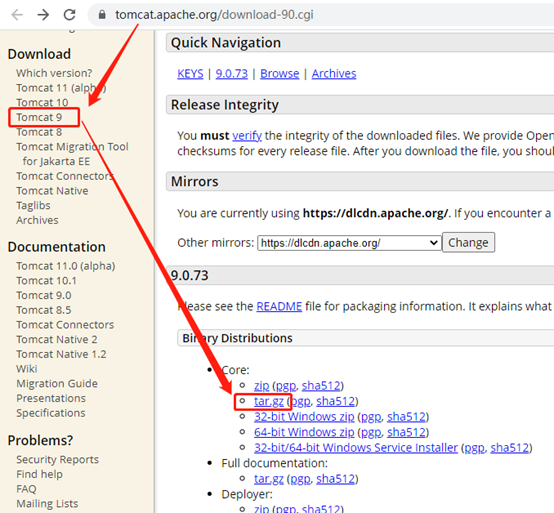The width and height of the screenshot is (554, 513).
Task: Open Tomcat 9.0 documentation
Action: tap(44, 295)
